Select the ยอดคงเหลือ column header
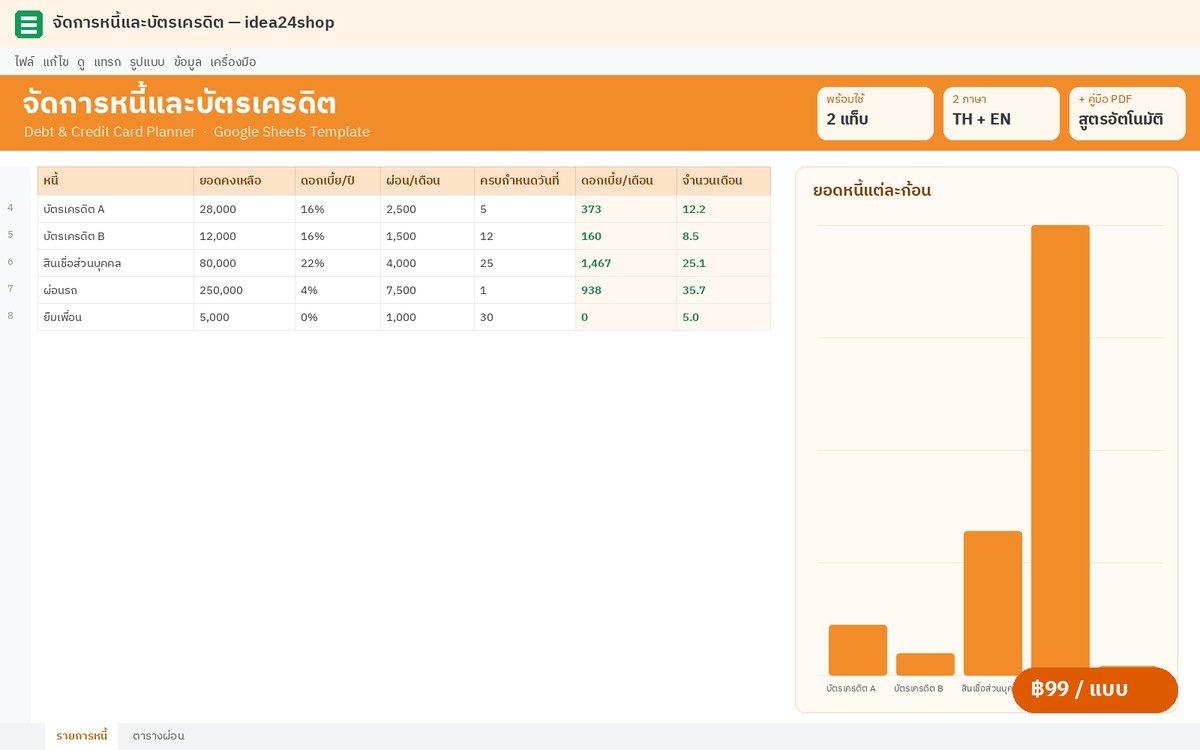 click(x=245, y=181)
